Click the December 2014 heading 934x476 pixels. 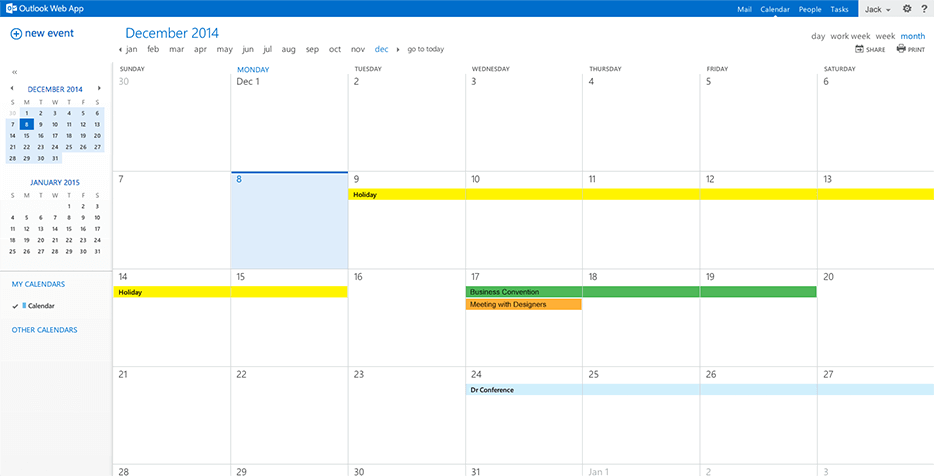coord(172,33)
